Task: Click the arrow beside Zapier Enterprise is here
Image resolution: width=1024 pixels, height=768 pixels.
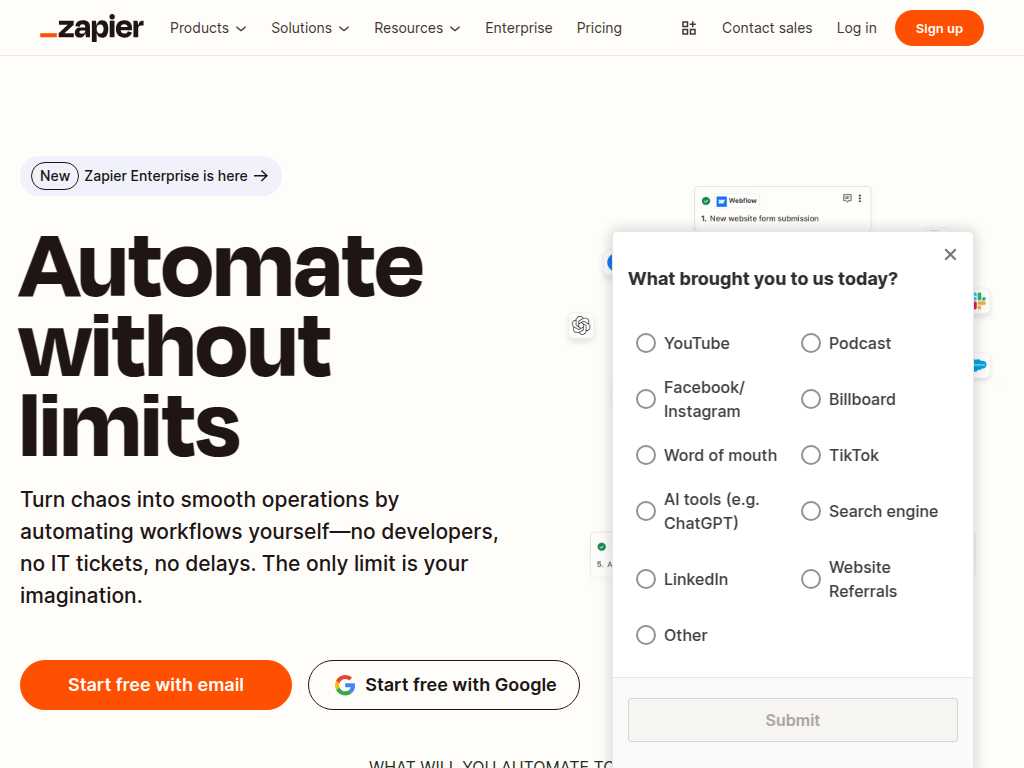Action: click(261, 176)
